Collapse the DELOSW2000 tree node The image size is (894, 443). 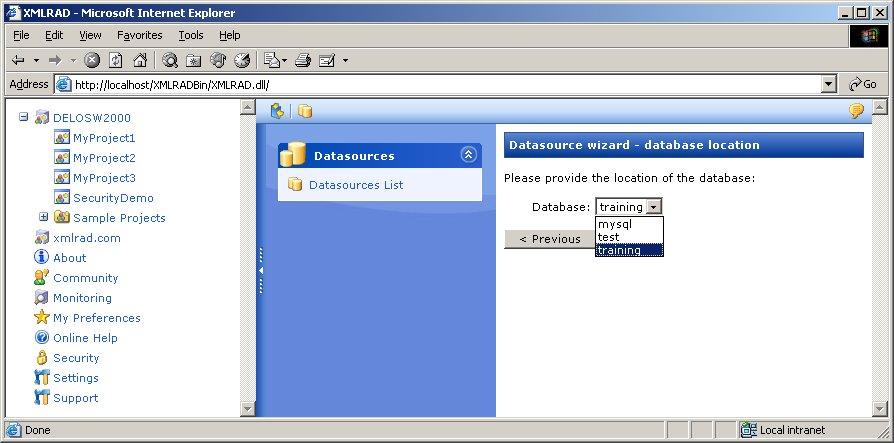pyautogui.click(x=24, y=117)
